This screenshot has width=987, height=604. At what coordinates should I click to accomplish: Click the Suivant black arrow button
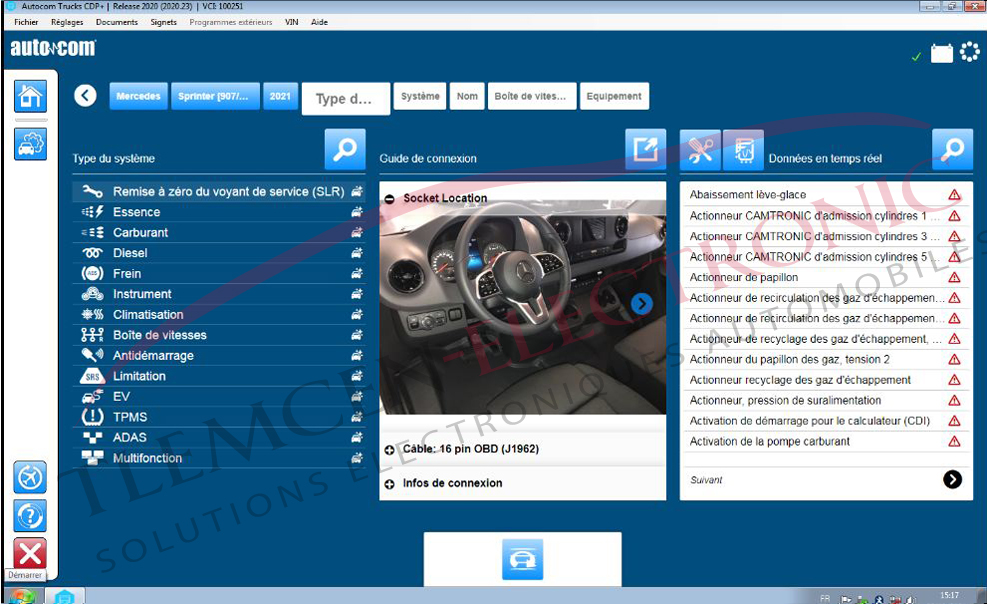point(952,479)
